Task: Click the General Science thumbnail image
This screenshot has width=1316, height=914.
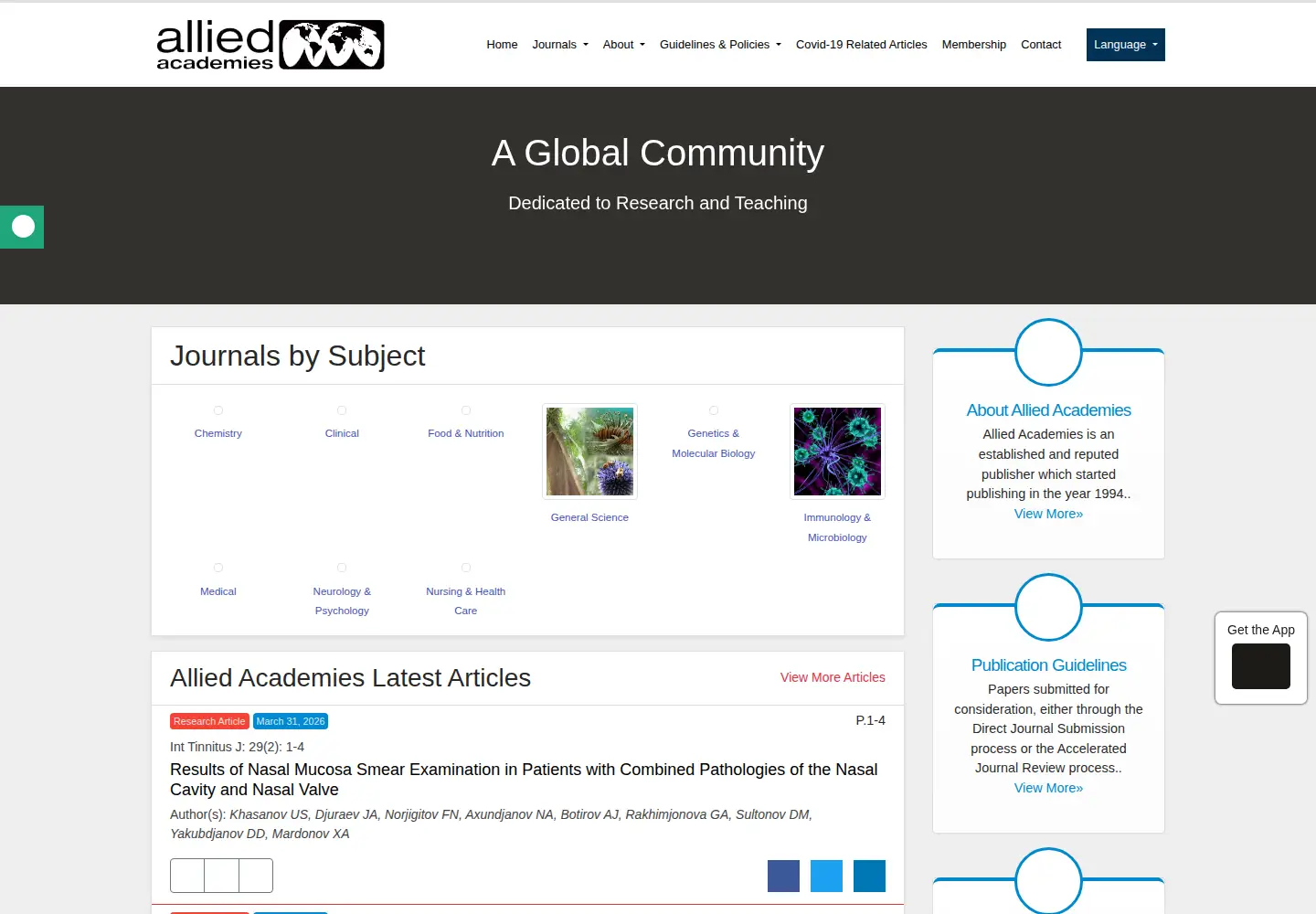Action: pos(589,452)
